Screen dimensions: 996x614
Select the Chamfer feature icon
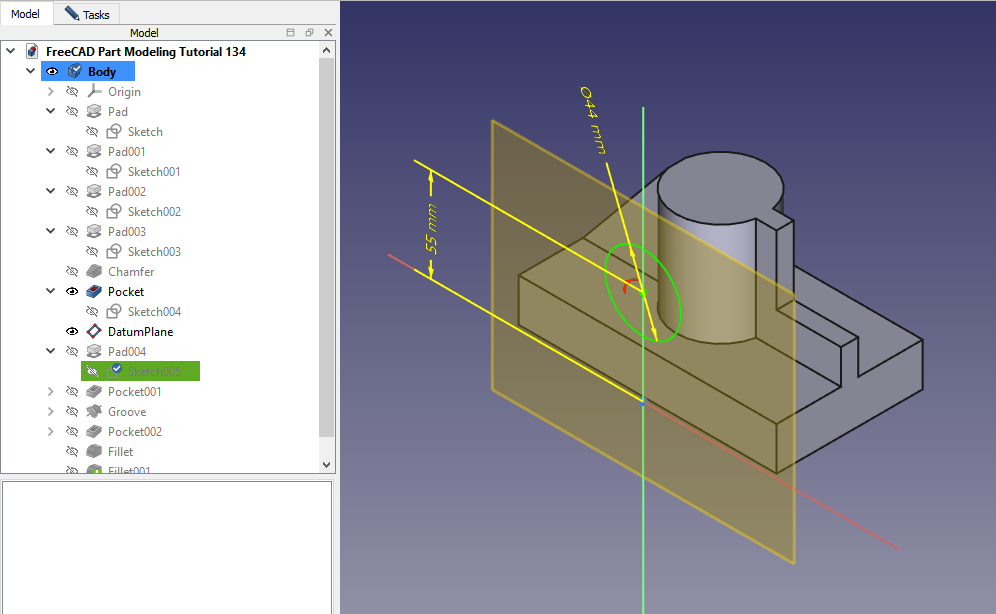point(94,272)
